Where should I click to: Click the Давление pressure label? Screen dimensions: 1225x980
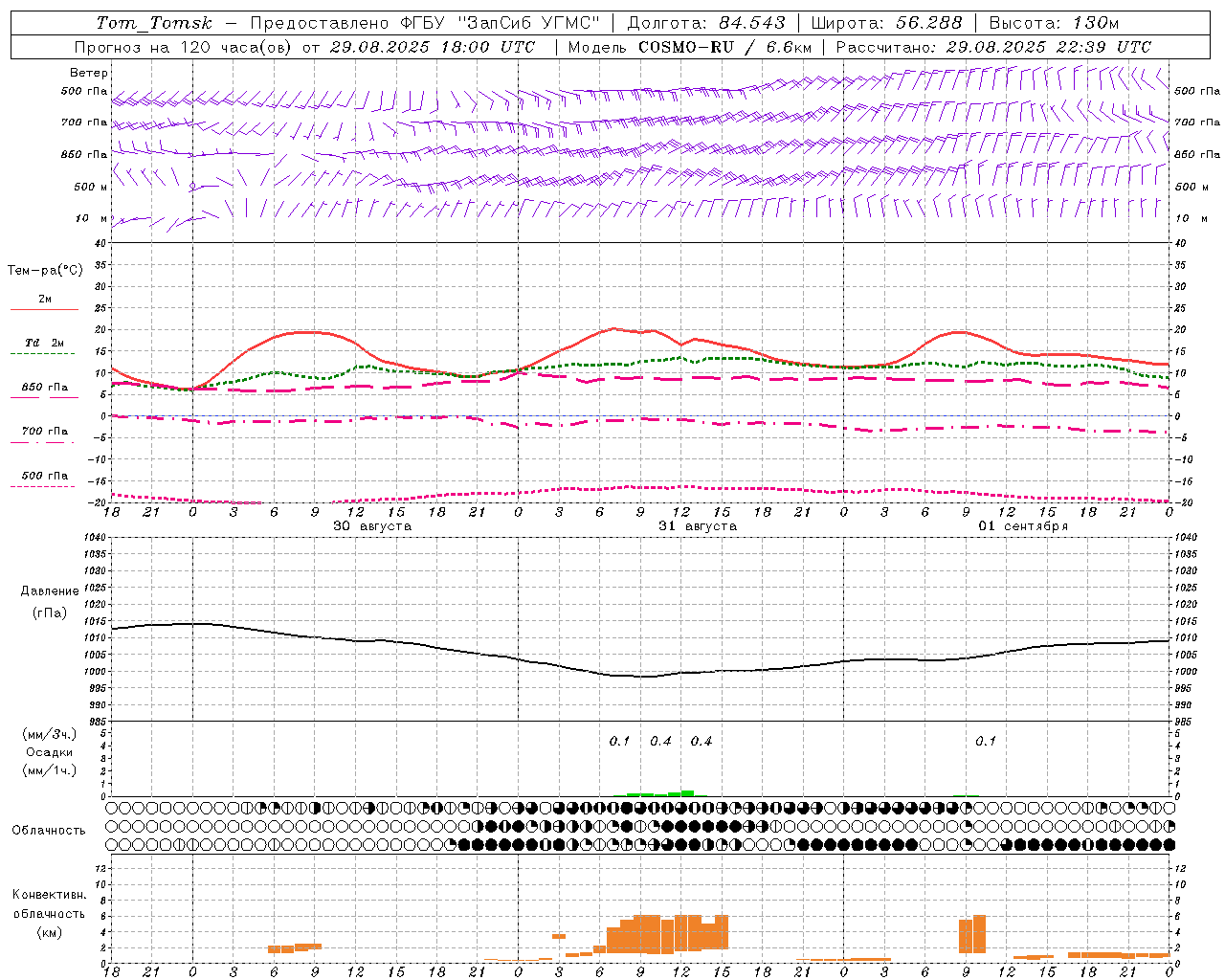(50, 591)
